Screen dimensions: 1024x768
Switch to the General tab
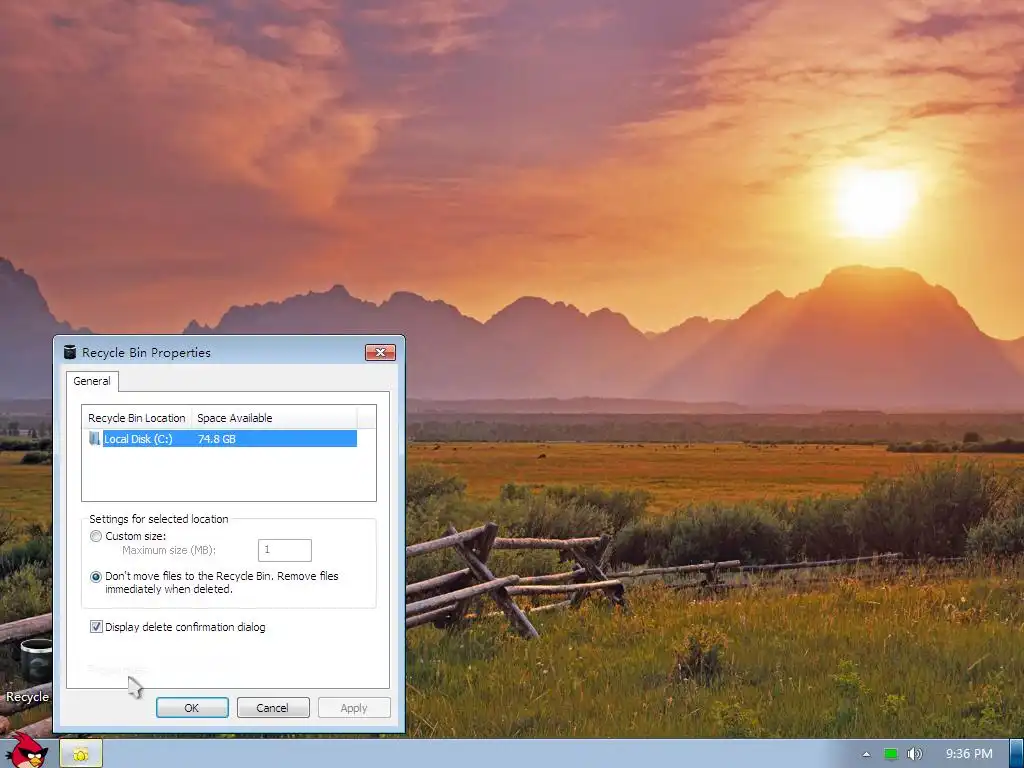(x=92, y=381)
